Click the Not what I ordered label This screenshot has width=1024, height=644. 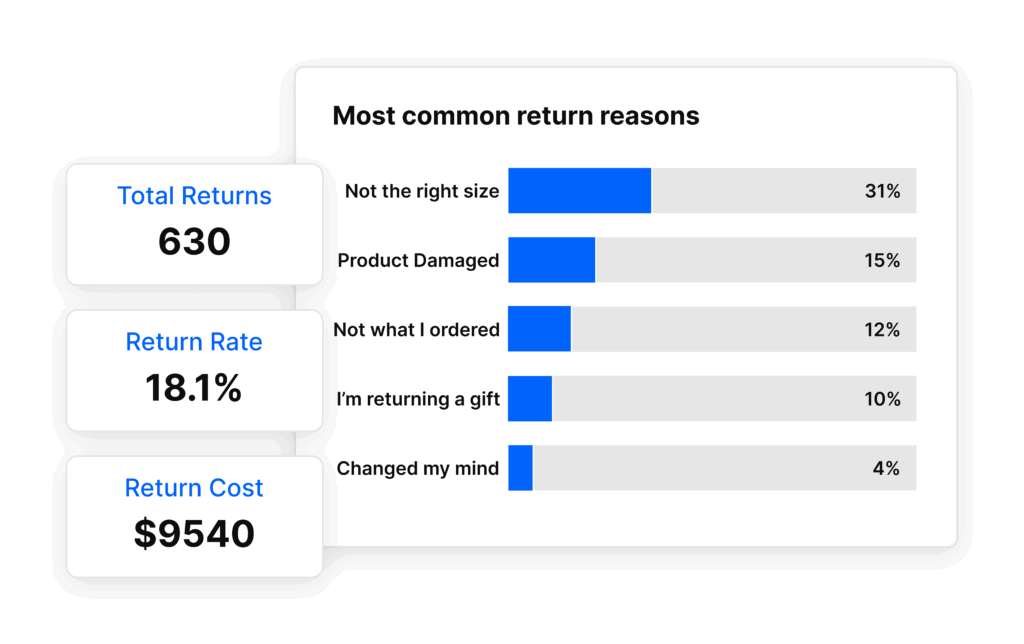(417, 330)
